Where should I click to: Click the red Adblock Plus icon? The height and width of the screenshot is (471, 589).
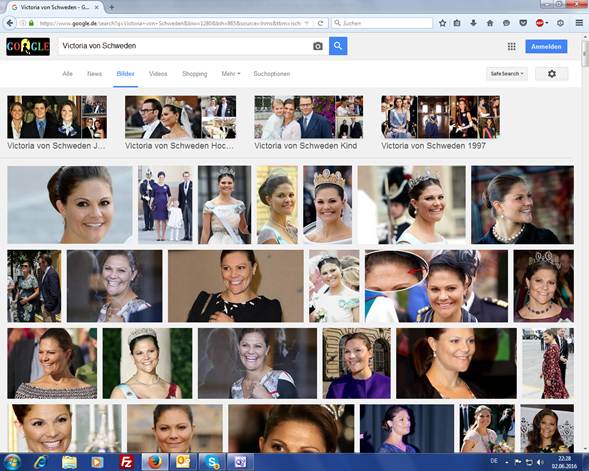point(539,23)
